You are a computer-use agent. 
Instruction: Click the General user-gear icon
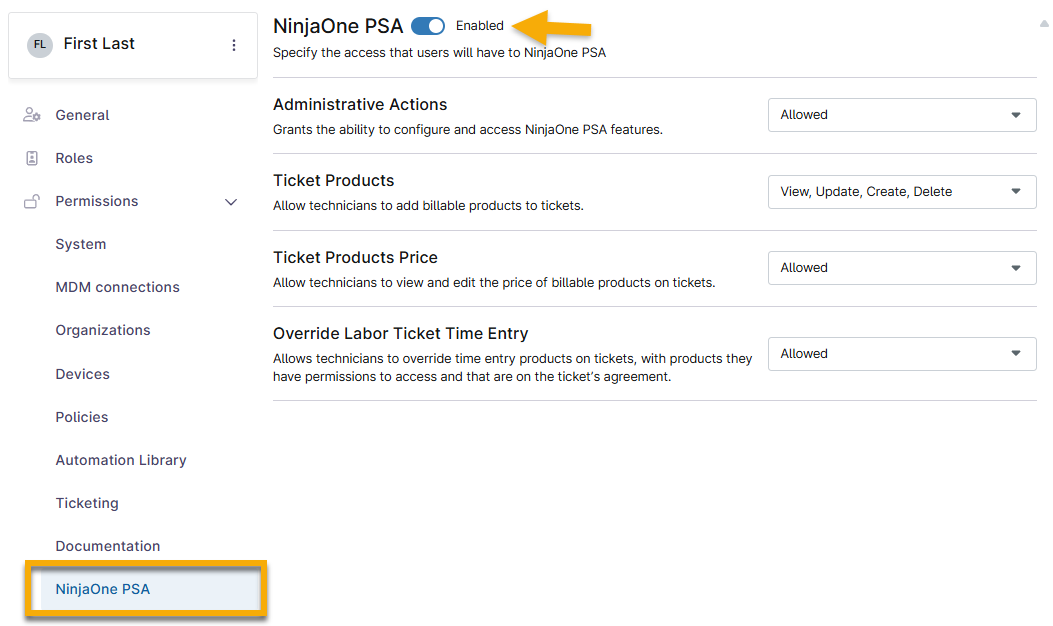[32, 115]
